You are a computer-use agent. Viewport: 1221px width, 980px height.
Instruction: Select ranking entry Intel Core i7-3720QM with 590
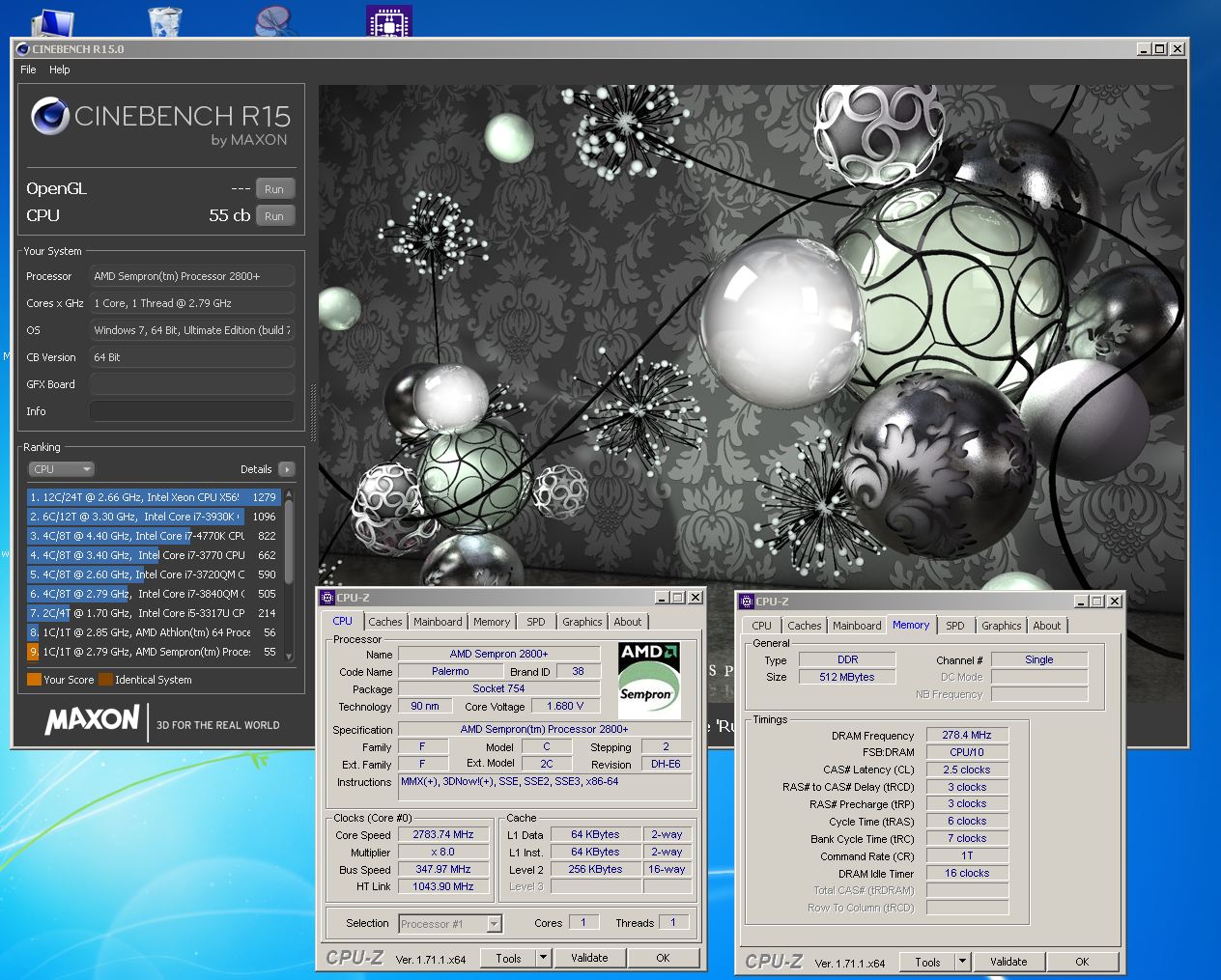click(154, 574)
